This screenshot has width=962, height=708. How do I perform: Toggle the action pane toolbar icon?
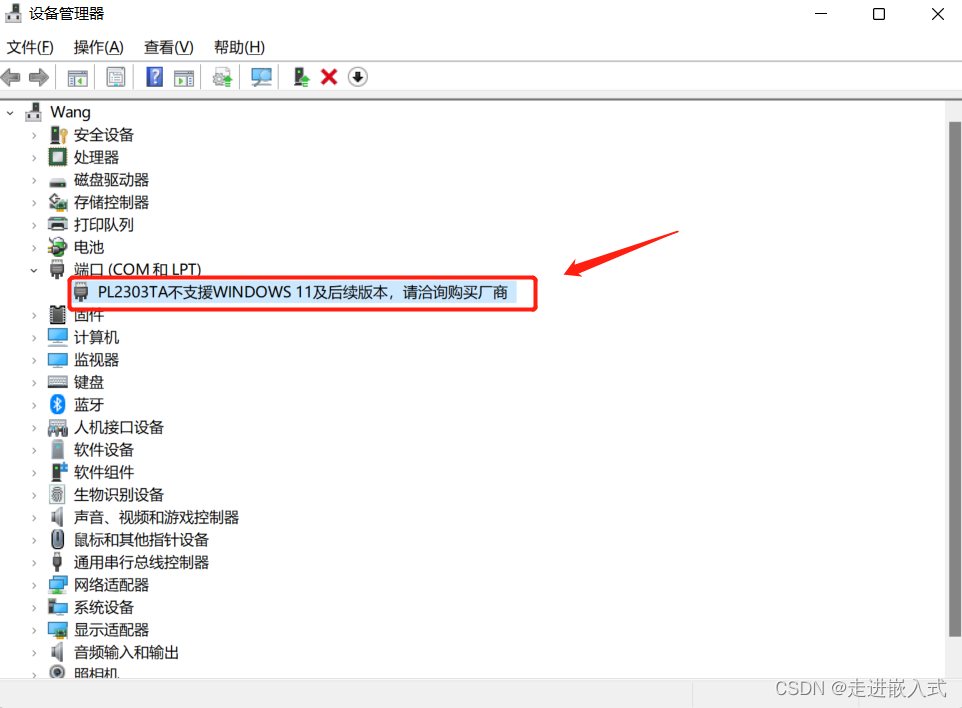point(184,78)
